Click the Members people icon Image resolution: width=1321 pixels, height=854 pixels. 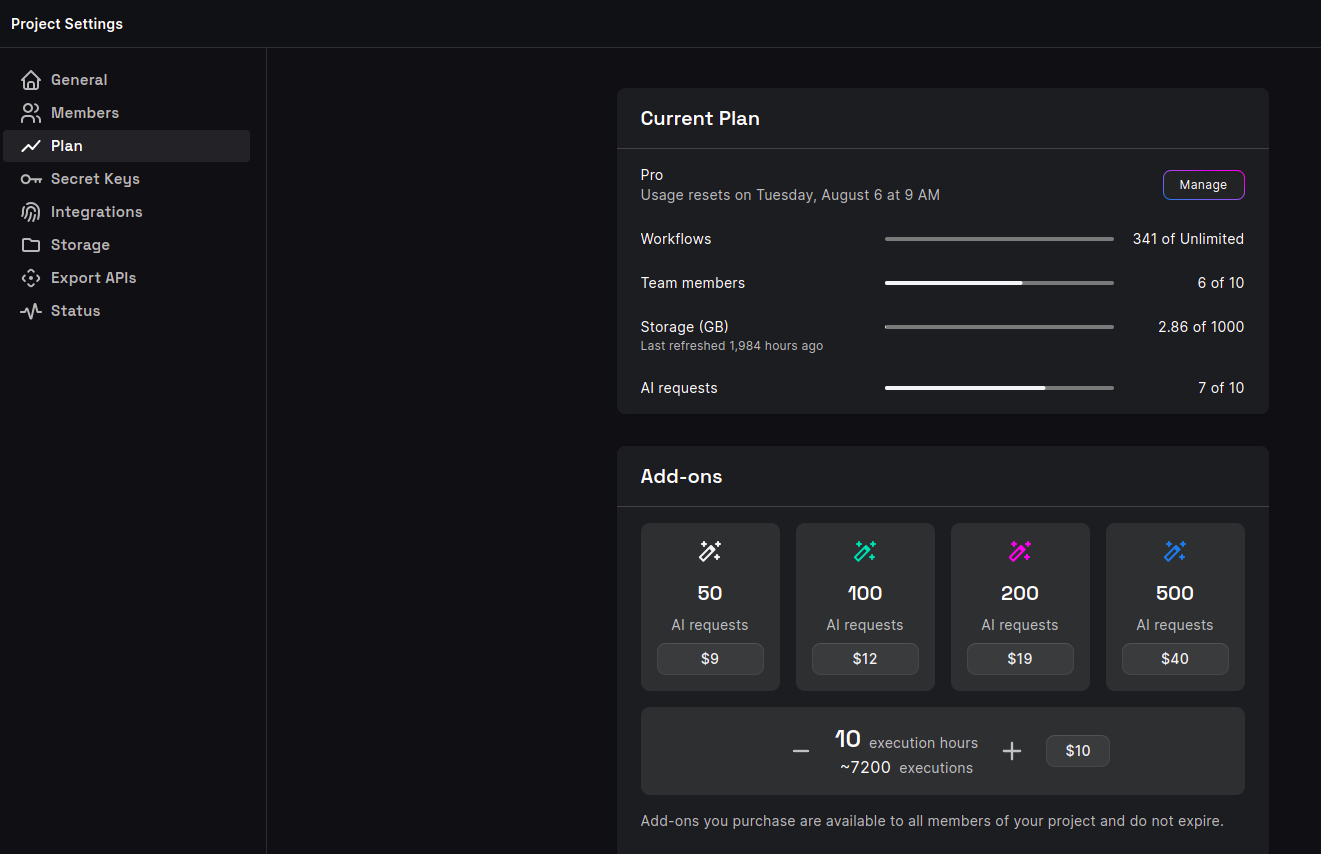click(31, 113)
